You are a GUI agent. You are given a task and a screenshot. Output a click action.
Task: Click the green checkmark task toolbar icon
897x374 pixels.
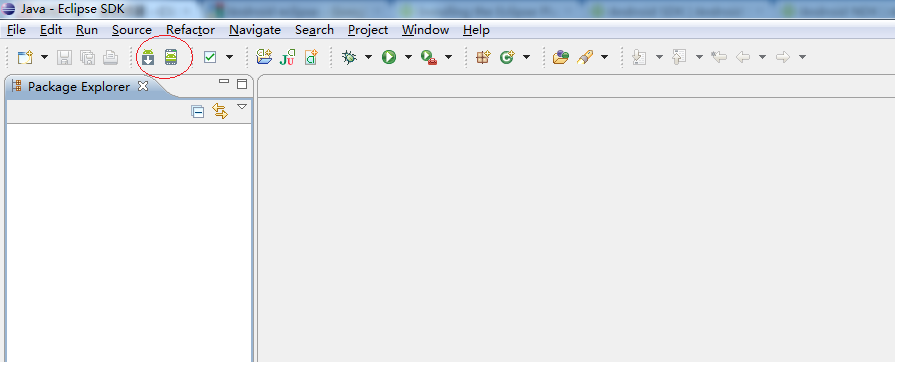click(x=210, y=57)
